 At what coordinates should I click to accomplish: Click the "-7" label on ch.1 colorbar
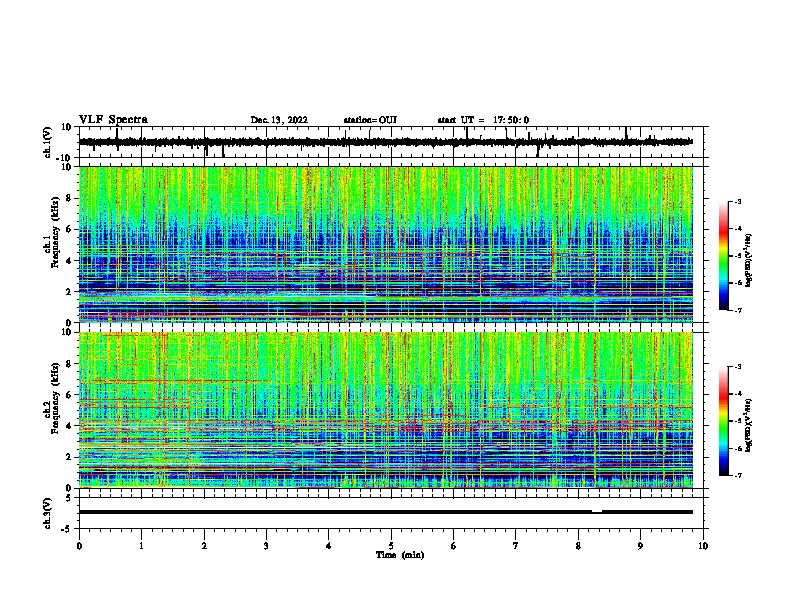coord(737,310)
